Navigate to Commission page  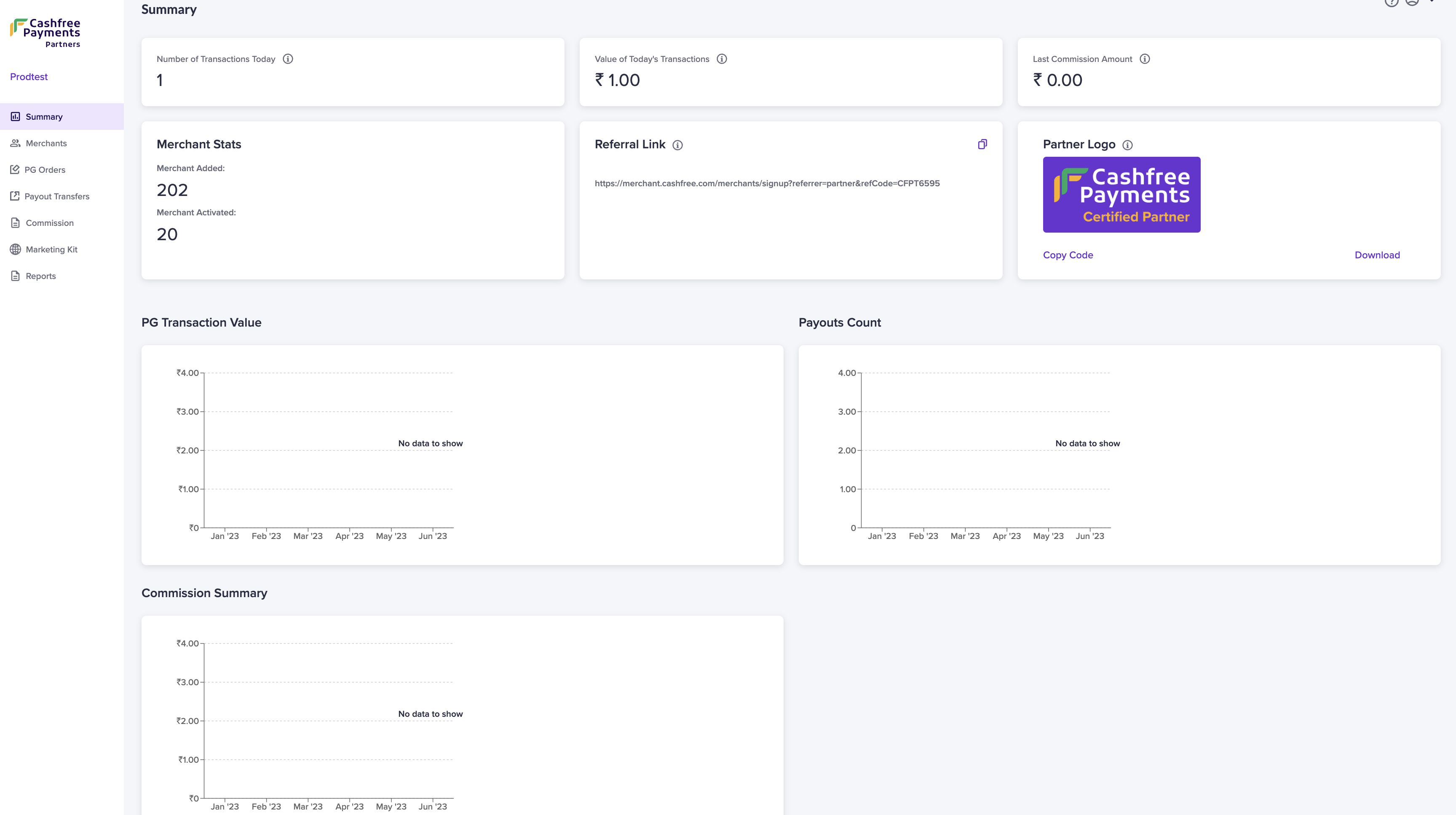(x=49, y=223)
